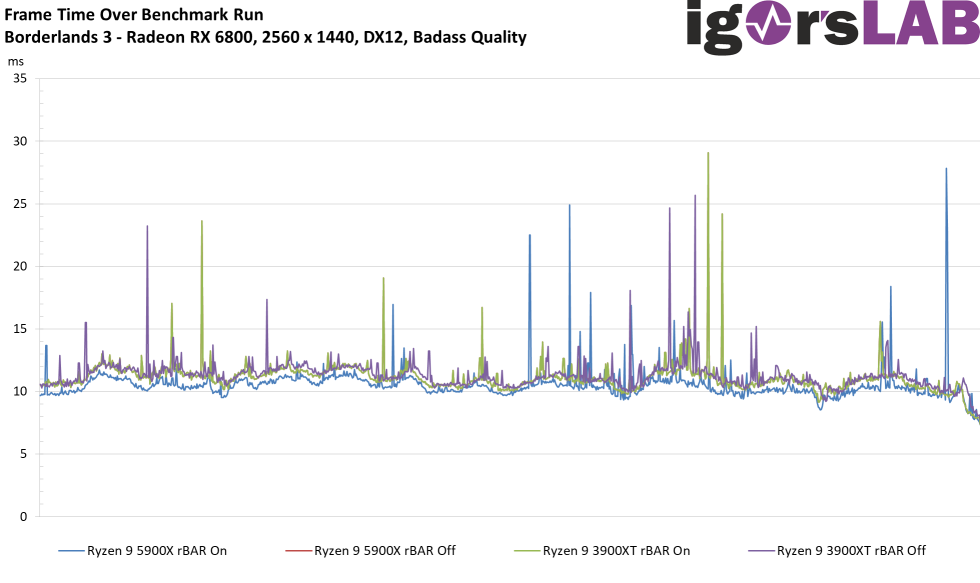The height and width of the screenshot is (583, 980).
Task: Select the 'Ryzen 9 5900X rBAR Off' legend entry
Action: pyautogui.click(x=370, y=551)
